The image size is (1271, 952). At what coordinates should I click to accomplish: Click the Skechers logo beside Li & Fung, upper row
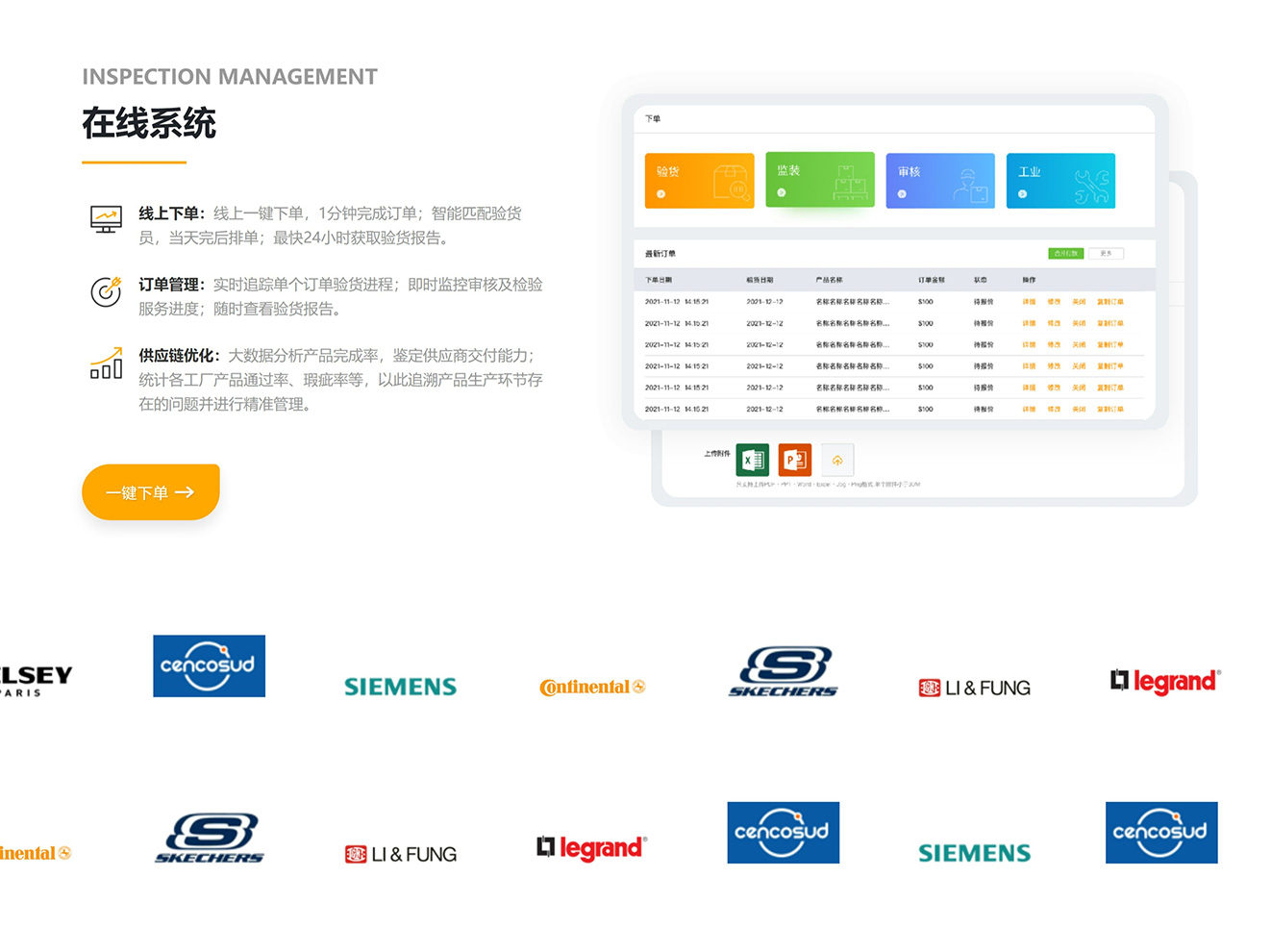click(x=784, y=671)
